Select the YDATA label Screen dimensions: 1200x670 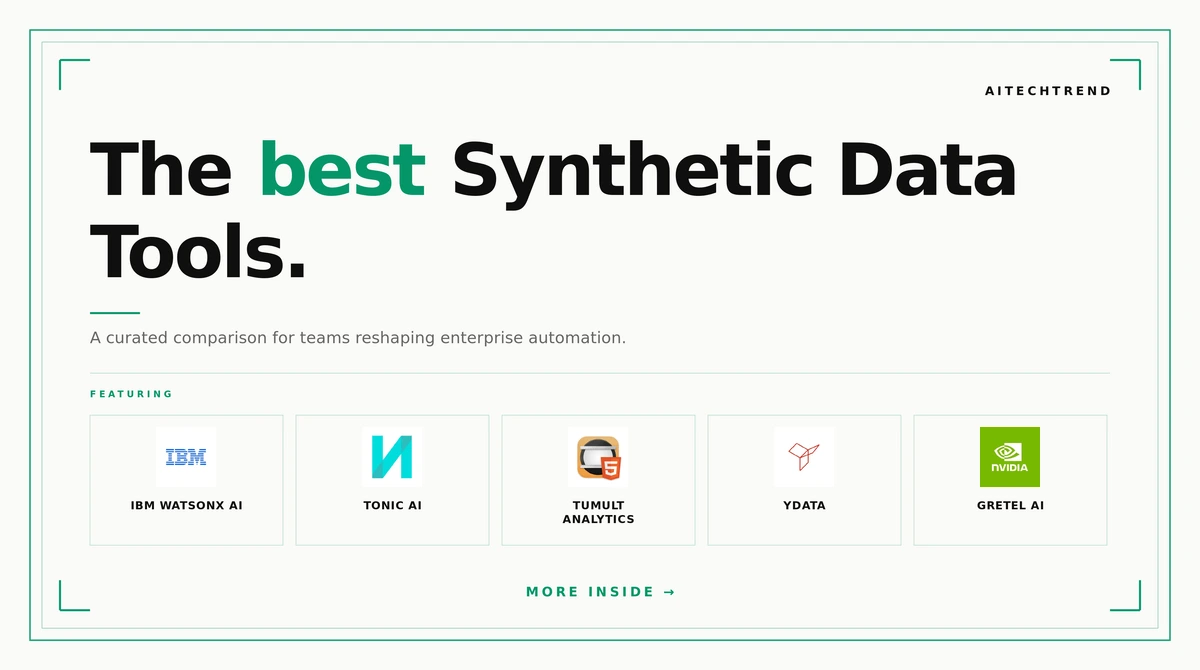804,506
